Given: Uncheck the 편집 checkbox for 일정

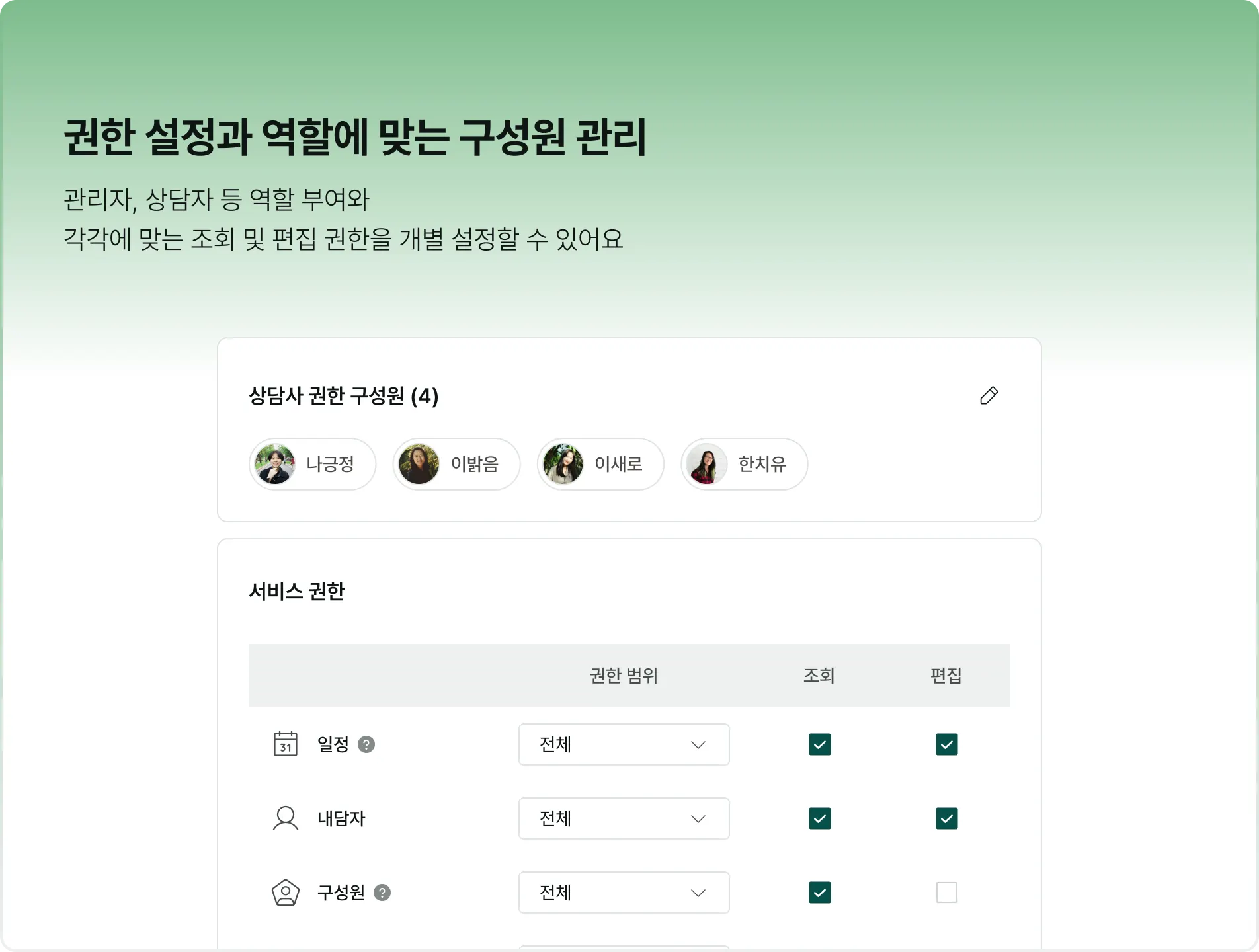Looking at the screenshot, I should pyautogui.click(x=947, y=744).
